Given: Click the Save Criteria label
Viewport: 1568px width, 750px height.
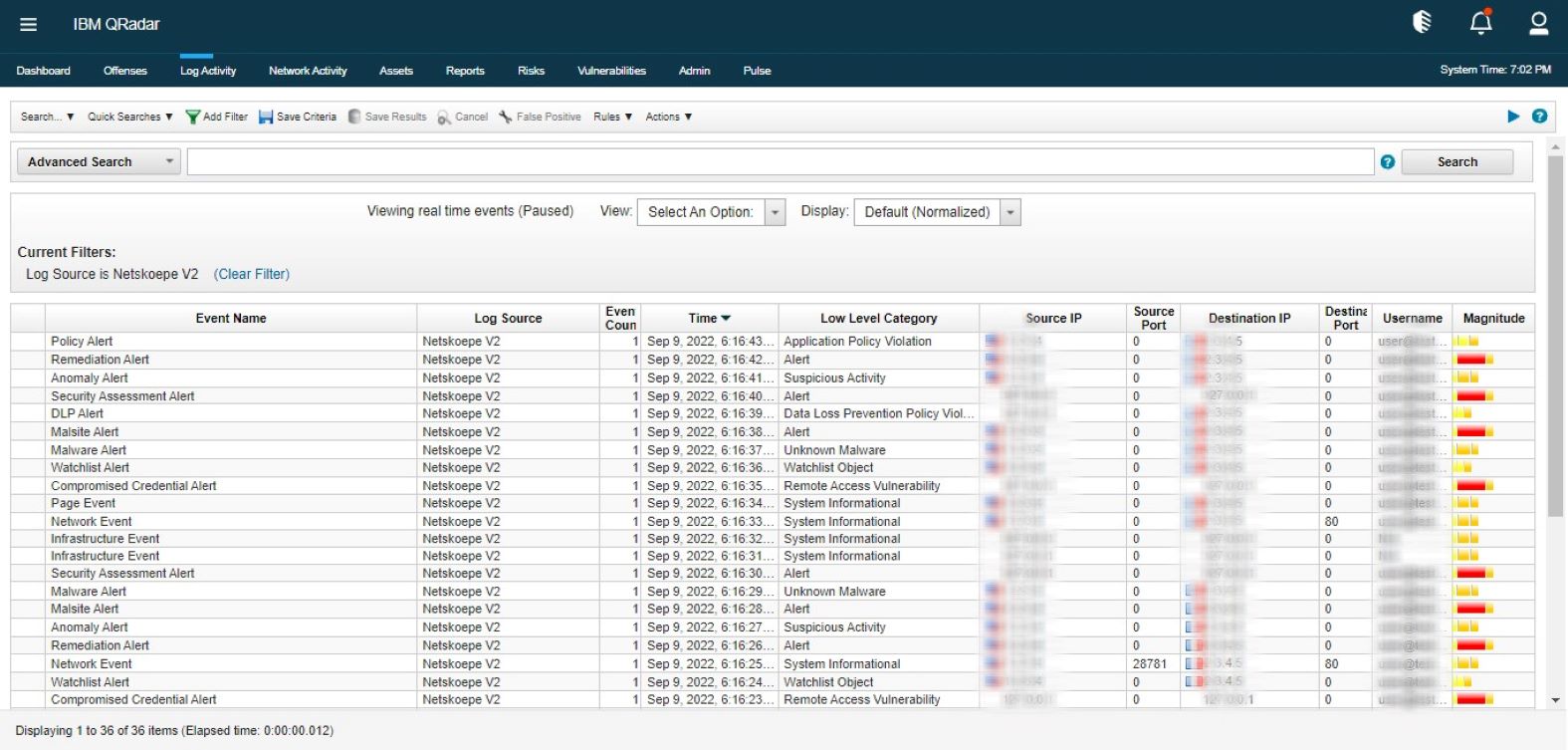Looking at the screenshot, I should click(307, 117).
